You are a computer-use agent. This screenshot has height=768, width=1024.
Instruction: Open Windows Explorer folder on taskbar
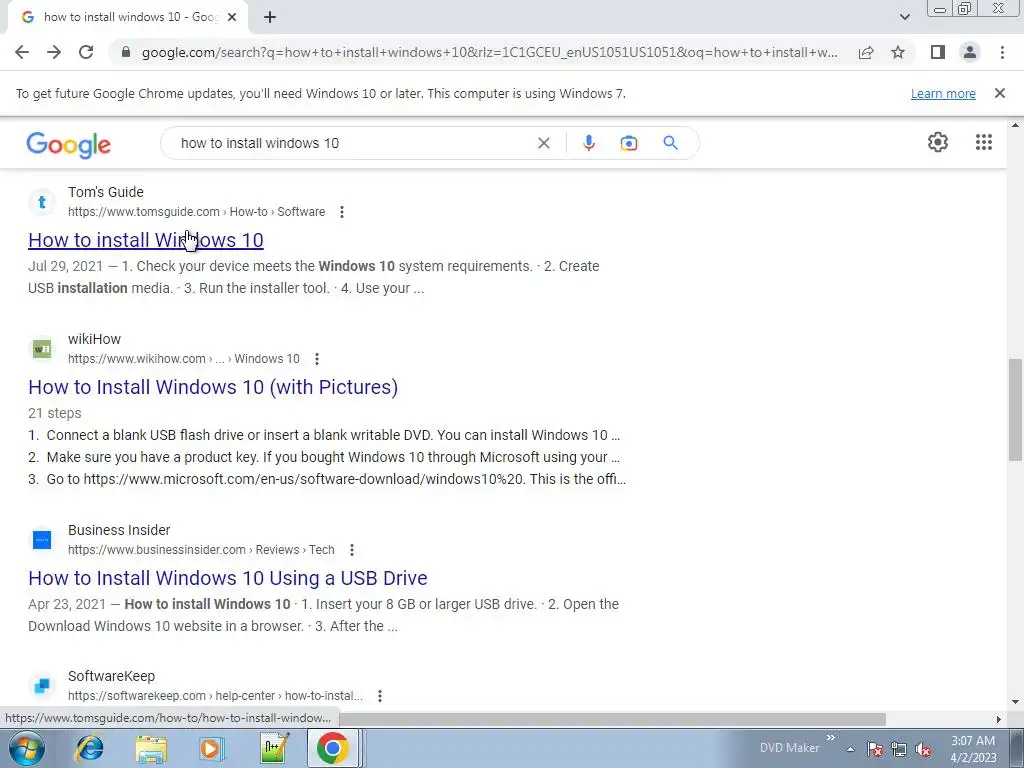point(151,748)
